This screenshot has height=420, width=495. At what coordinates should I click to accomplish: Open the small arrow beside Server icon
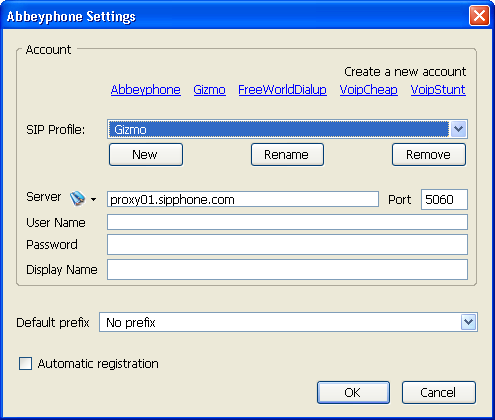93,199
